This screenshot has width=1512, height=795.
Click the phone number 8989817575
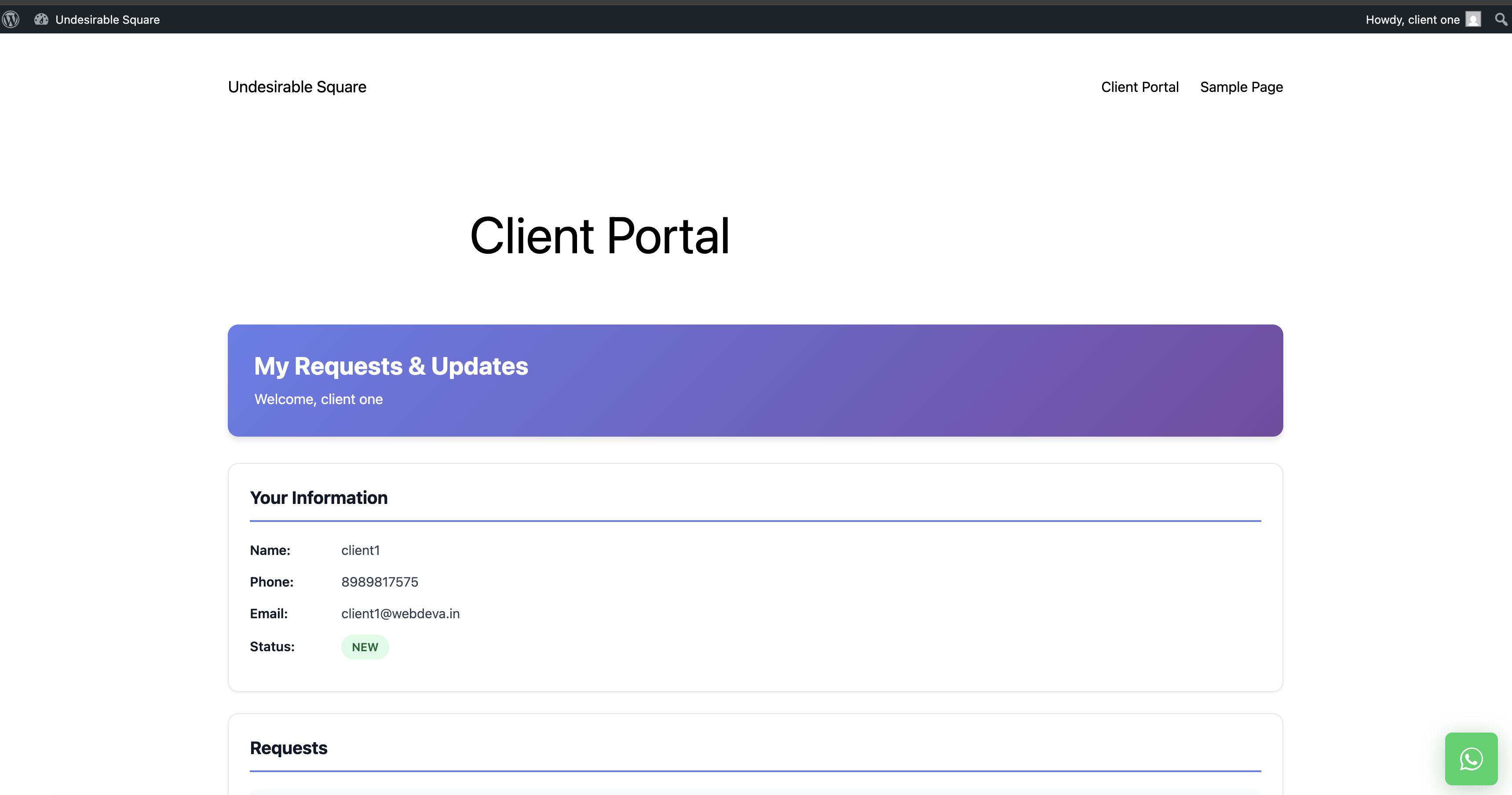coord(380,582)
